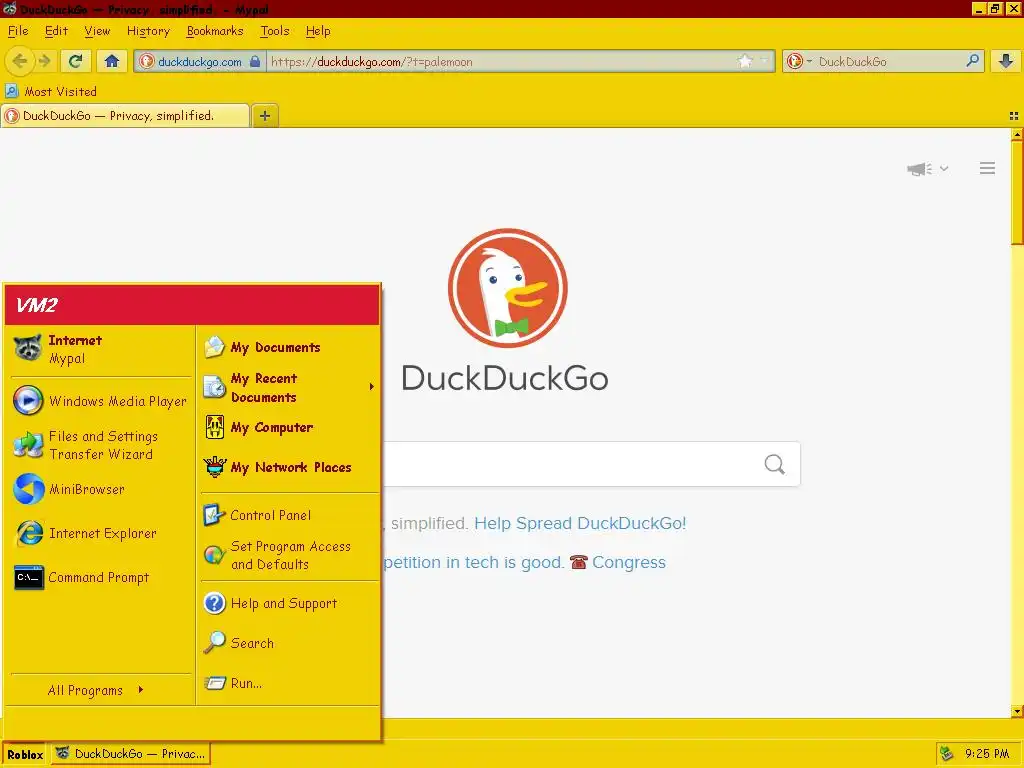Click the Roblox start button
Viewport: 1024px width, 768px height.
25,754
